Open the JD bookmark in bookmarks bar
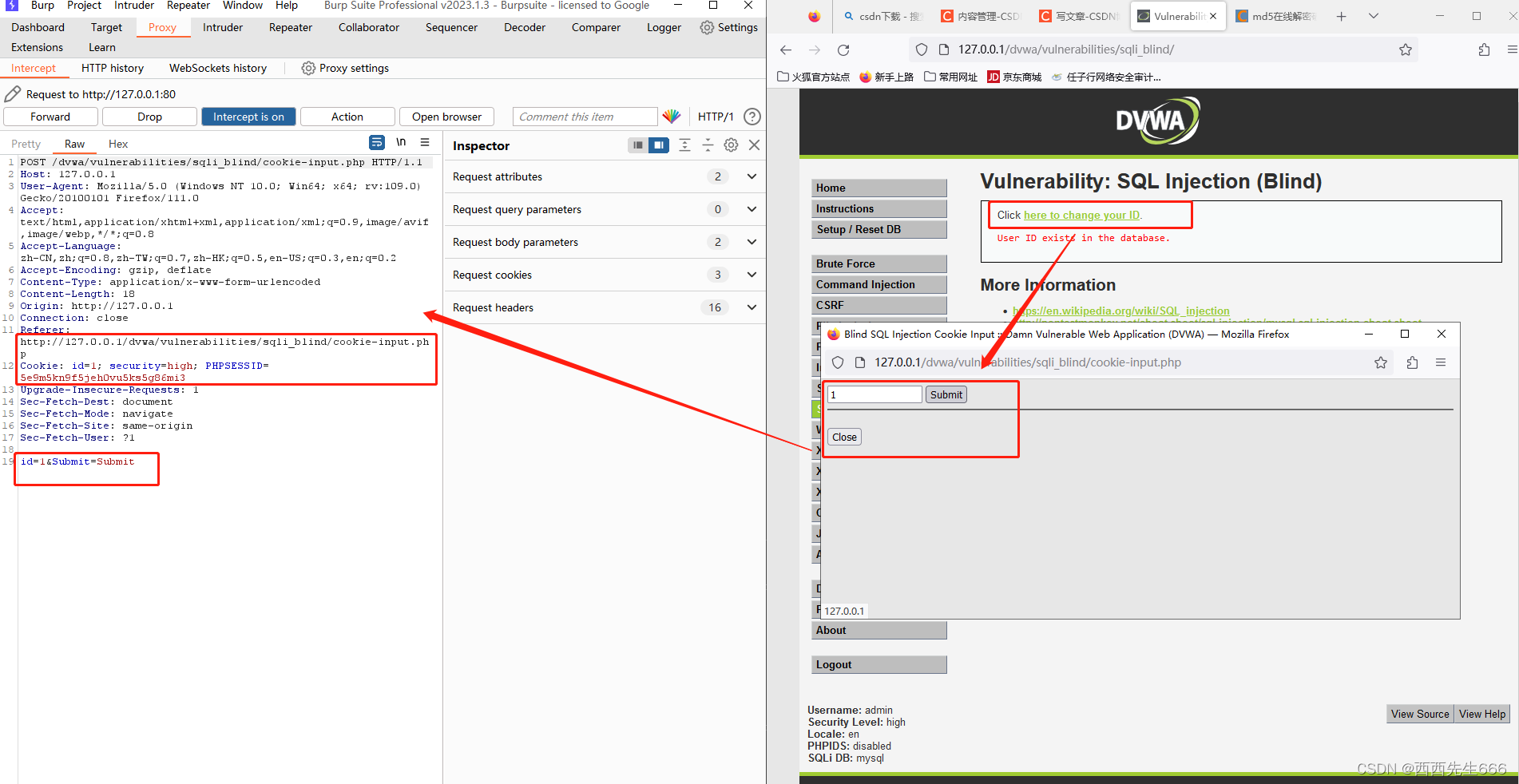This screenshot has width=1519, height=784. click(1014, 77)
